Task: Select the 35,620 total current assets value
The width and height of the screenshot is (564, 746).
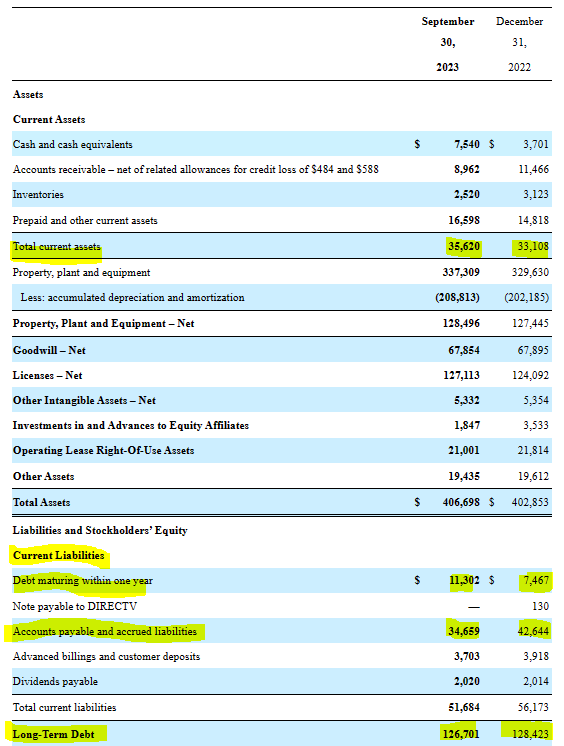Action: point(464,246)
